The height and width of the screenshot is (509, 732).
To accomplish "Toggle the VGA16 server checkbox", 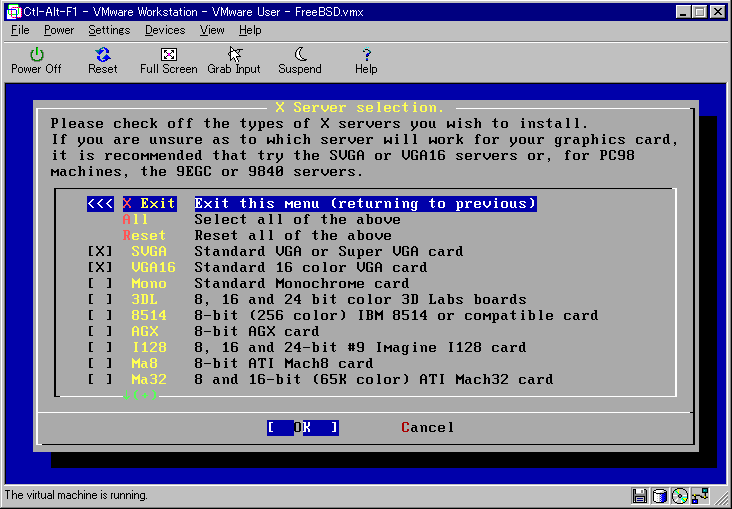I will click(100, 267).
